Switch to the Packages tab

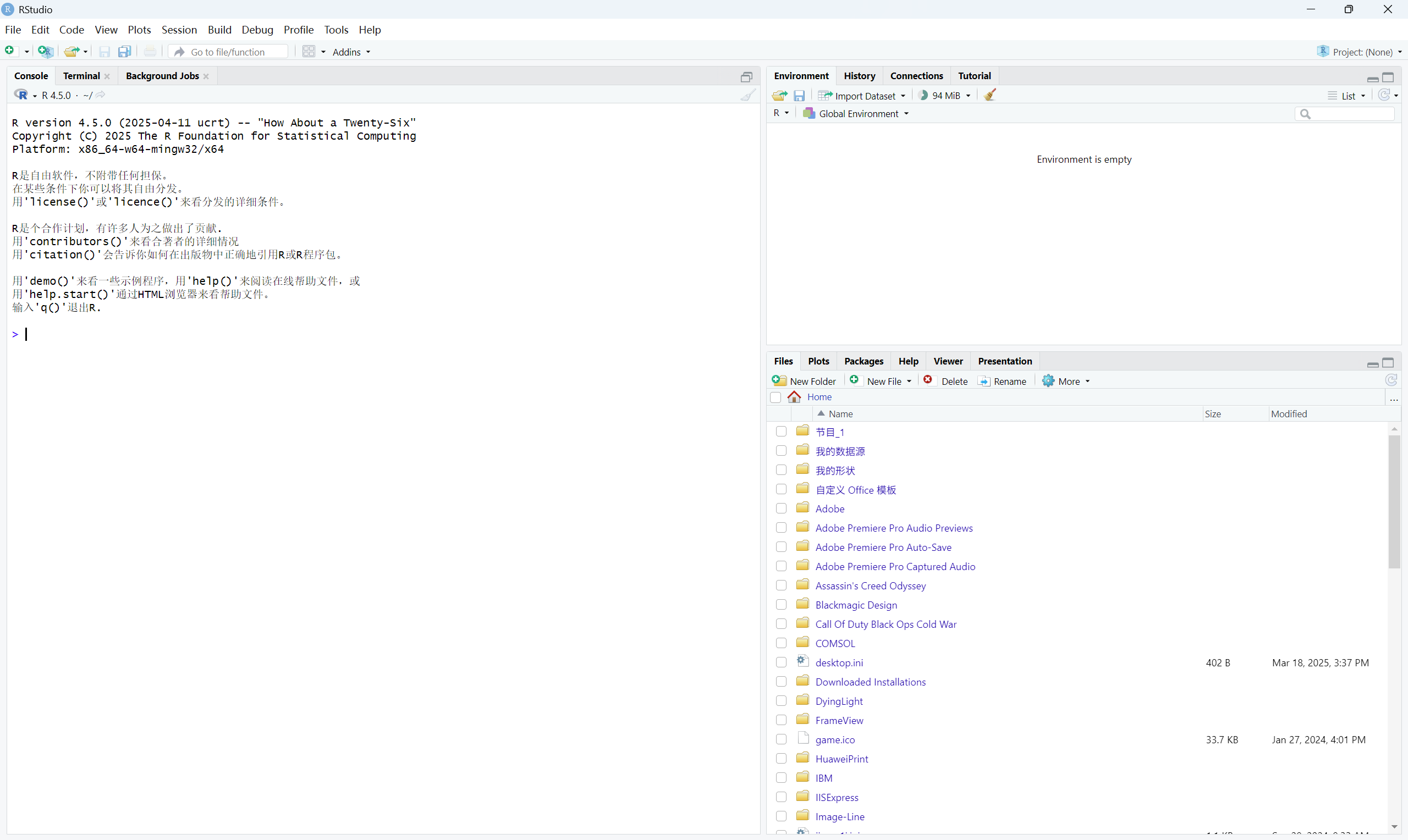864,361
